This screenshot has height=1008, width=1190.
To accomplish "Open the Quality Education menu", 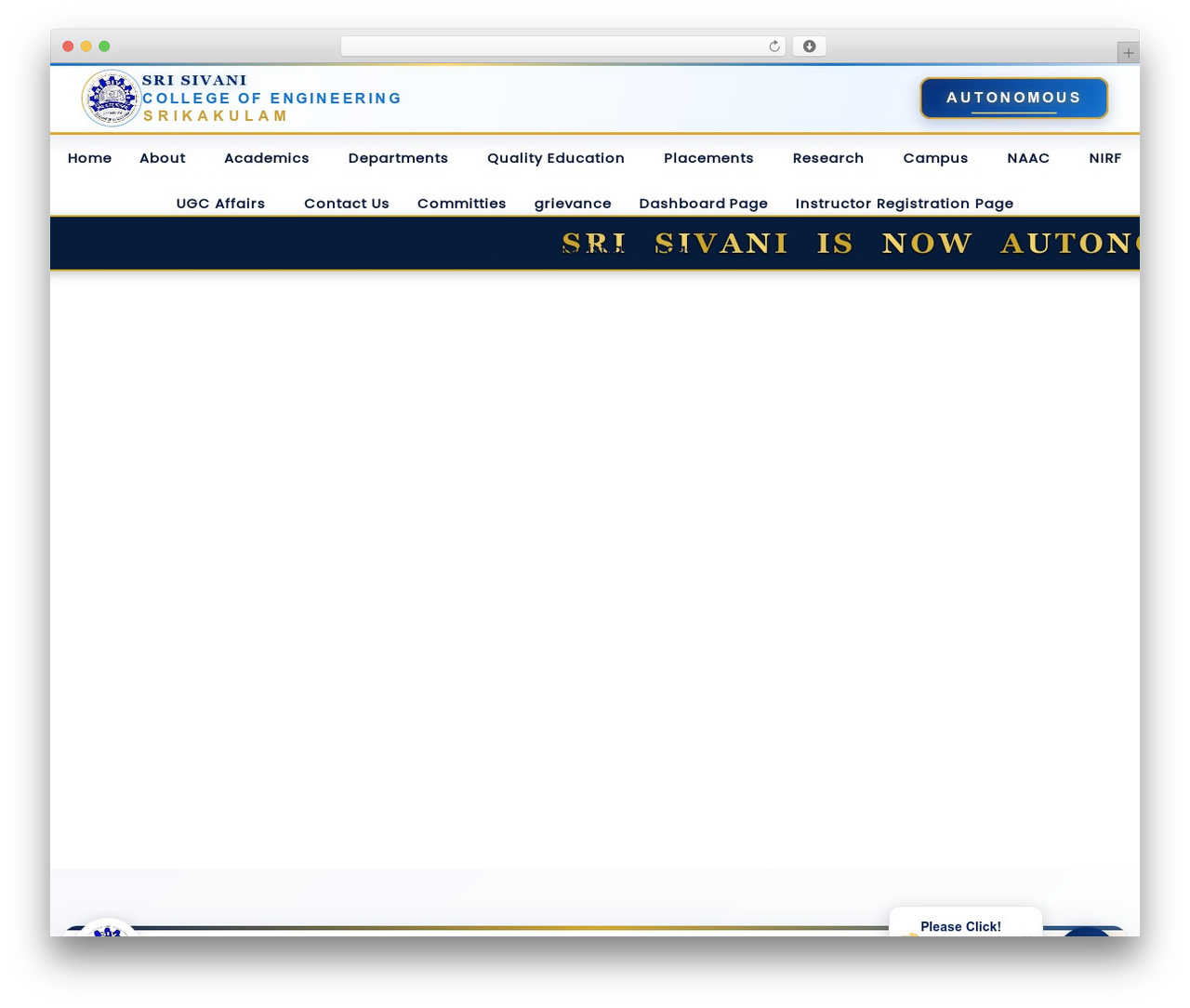I will click(x=556, y=158).
